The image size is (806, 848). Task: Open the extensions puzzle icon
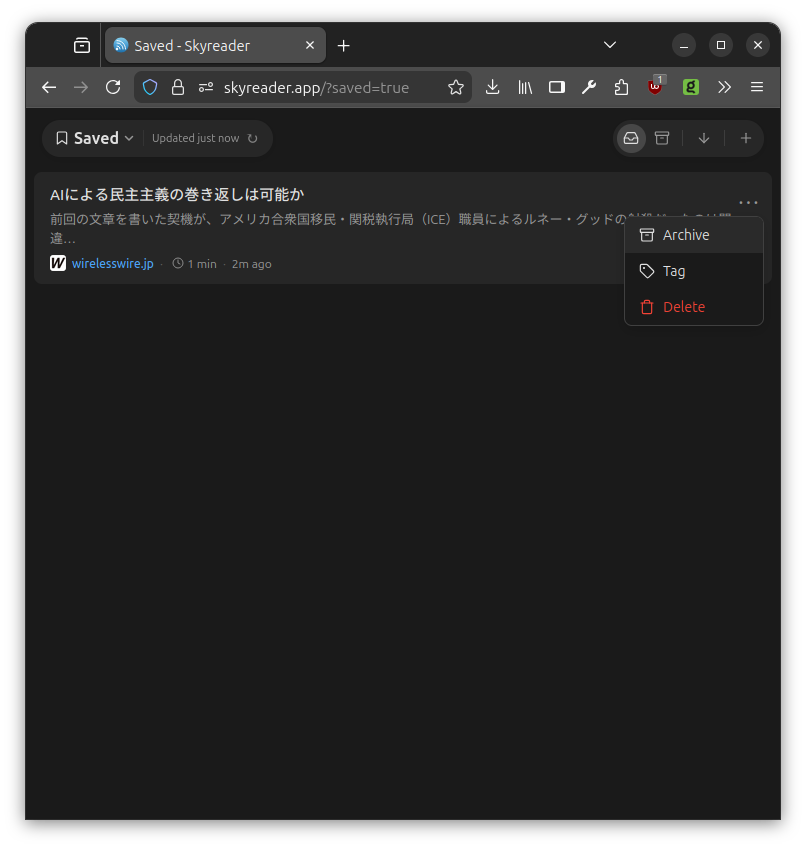(x=621, y=87)
